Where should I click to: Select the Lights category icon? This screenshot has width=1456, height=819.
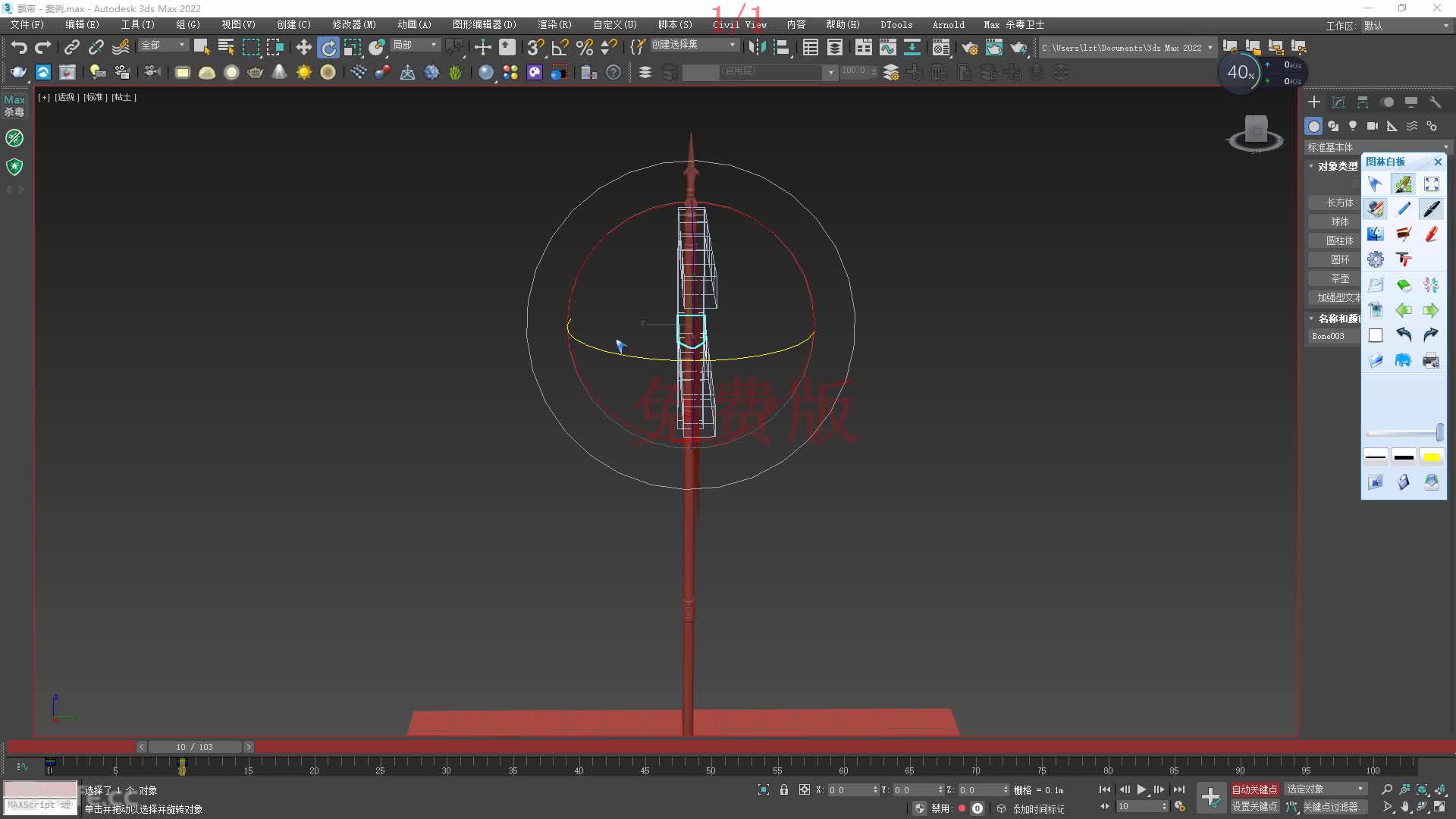point(1353,126)
